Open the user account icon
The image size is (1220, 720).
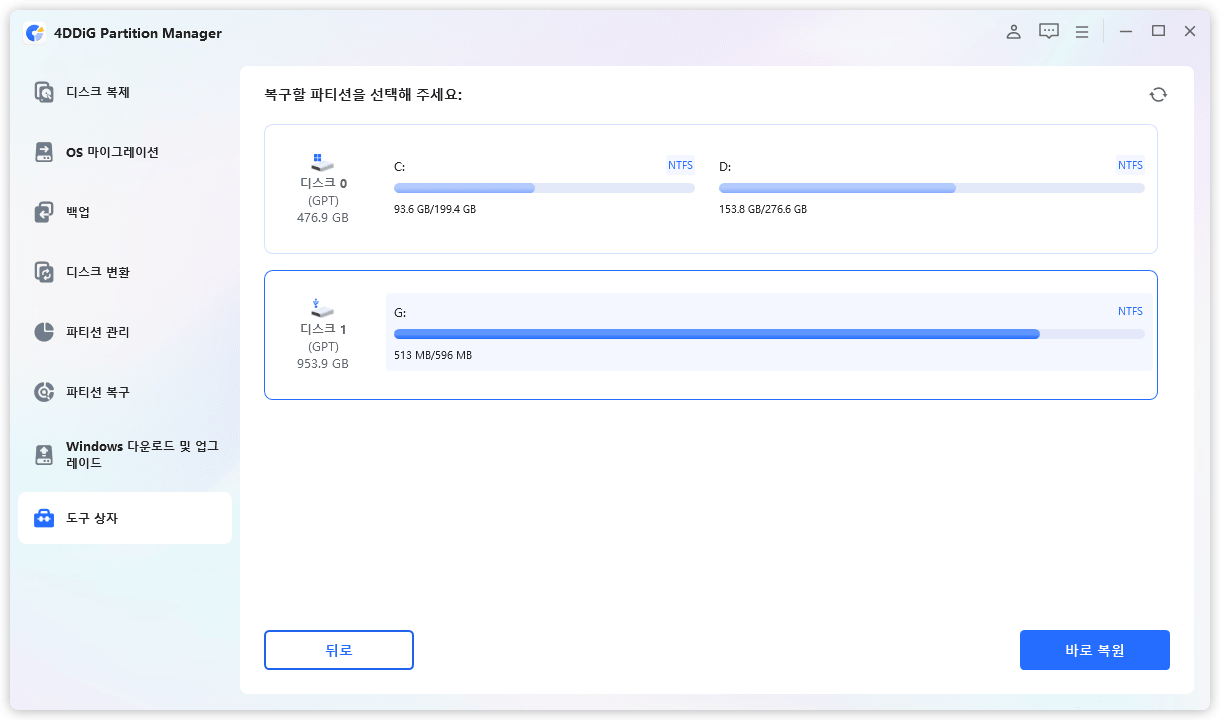pyautogui.click(x=1013, y=31)
